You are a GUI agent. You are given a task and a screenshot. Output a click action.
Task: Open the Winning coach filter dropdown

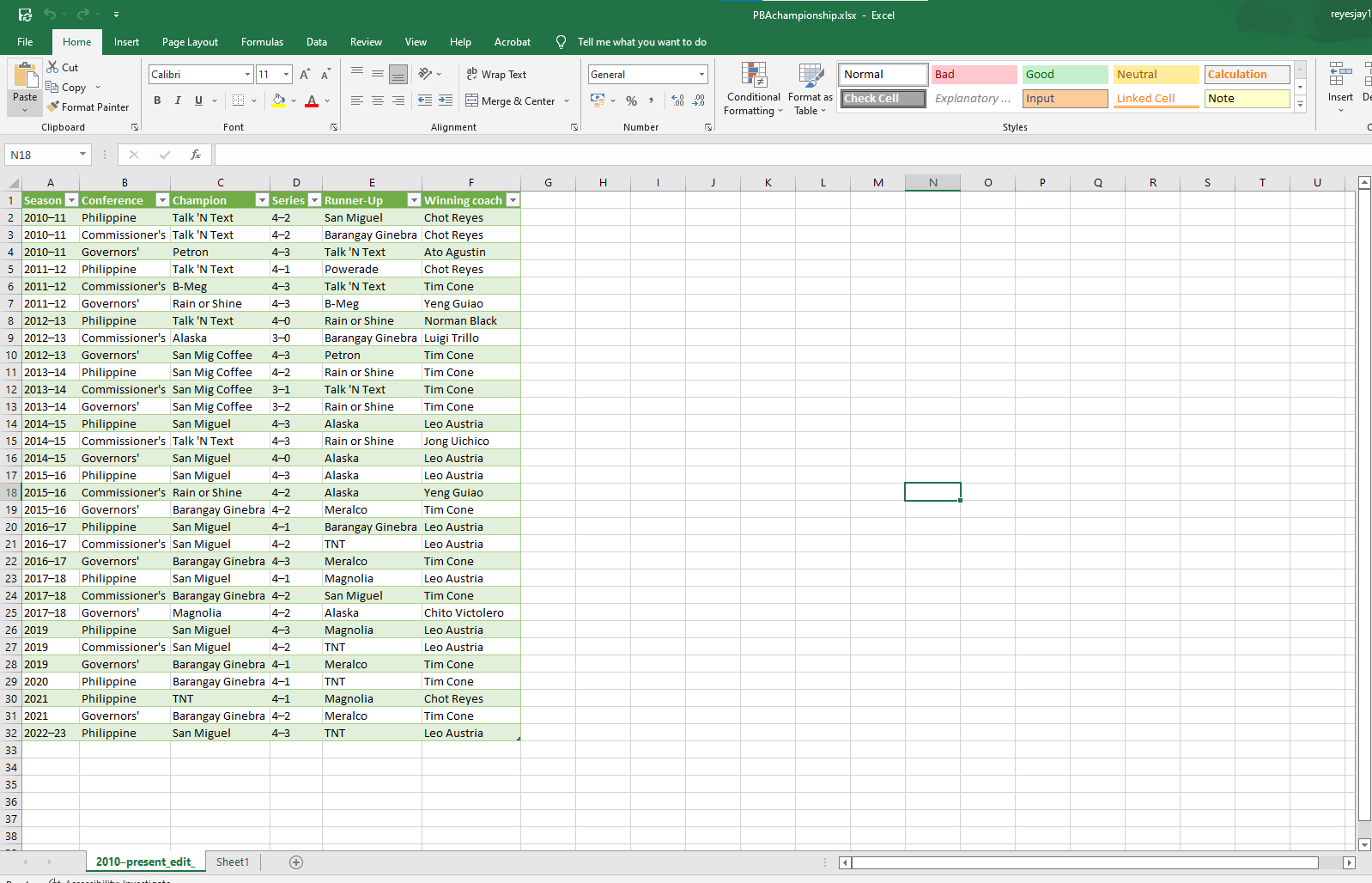pos(513,200)
